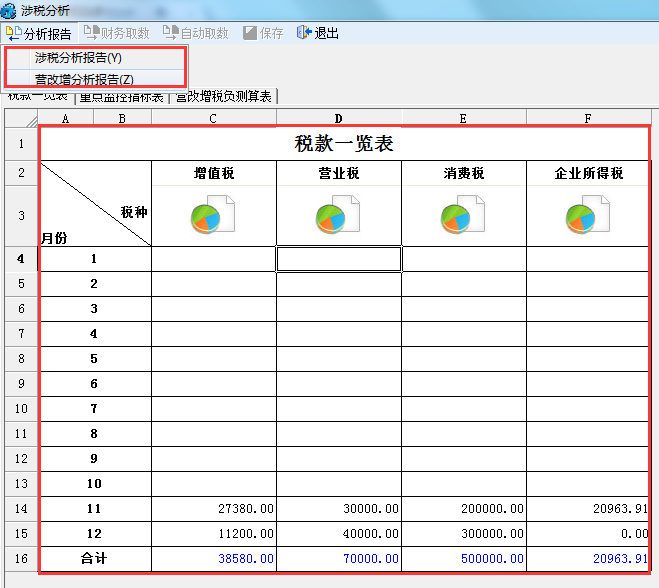659x588 pixels.
Task: Select the empty 增值税 cell for month 1
Action: (x=213, y=259)
